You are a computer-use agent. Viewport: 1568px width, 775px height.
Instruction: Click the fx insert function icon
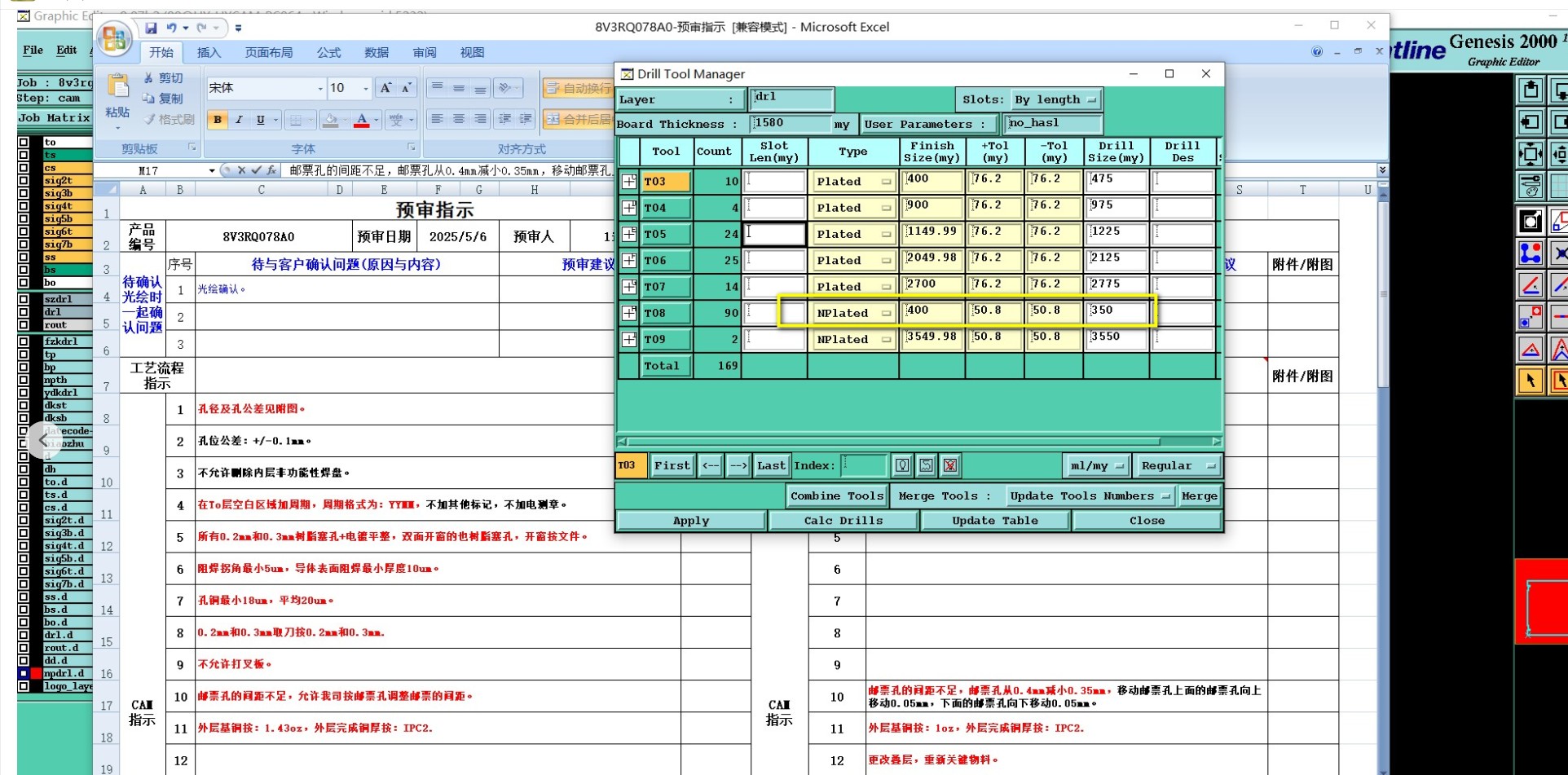point(271,170)
